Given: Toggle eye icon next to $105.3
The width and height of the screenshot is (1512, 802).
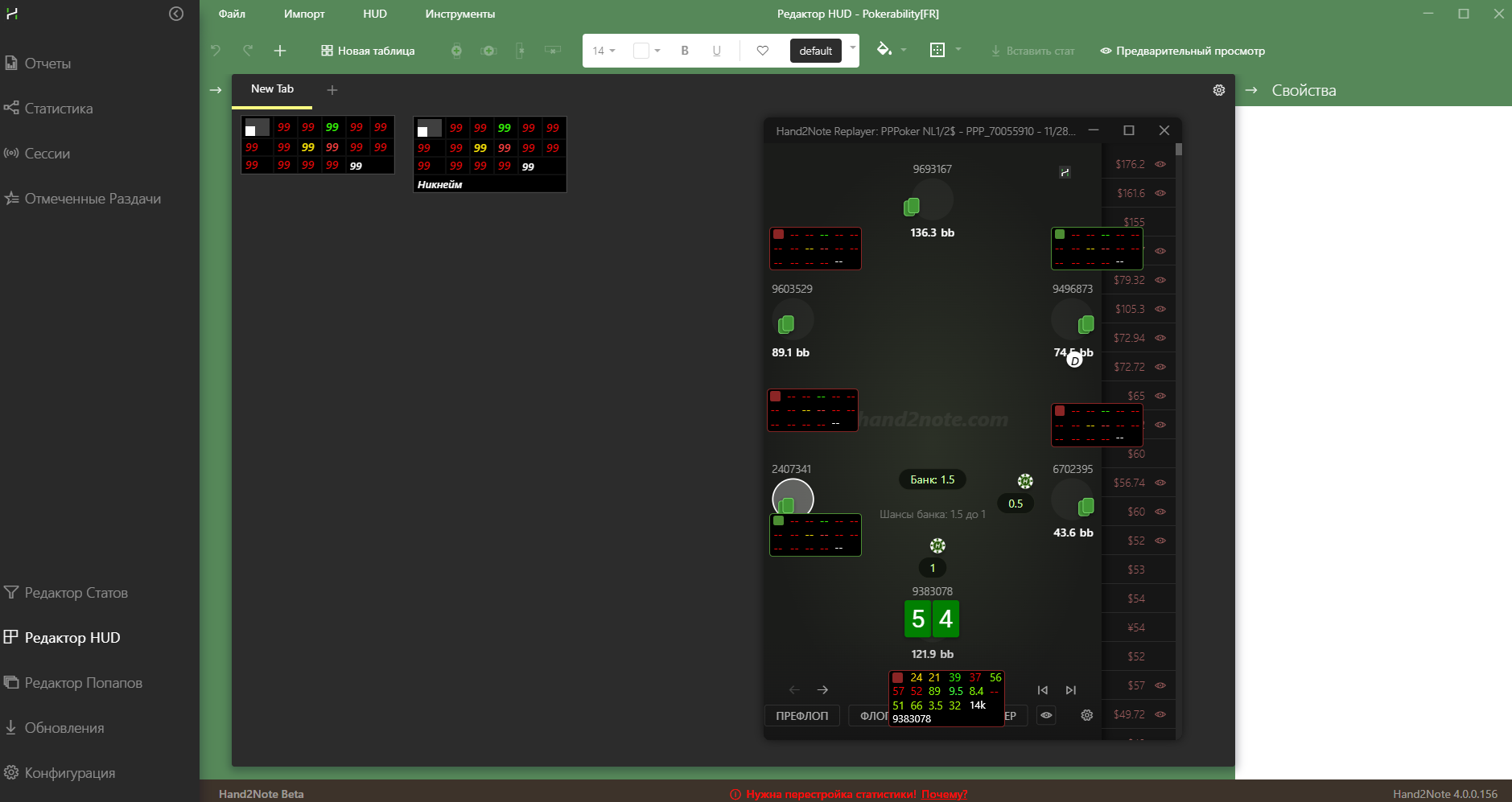Looking at the screenshot, I should pos(1160,309).
